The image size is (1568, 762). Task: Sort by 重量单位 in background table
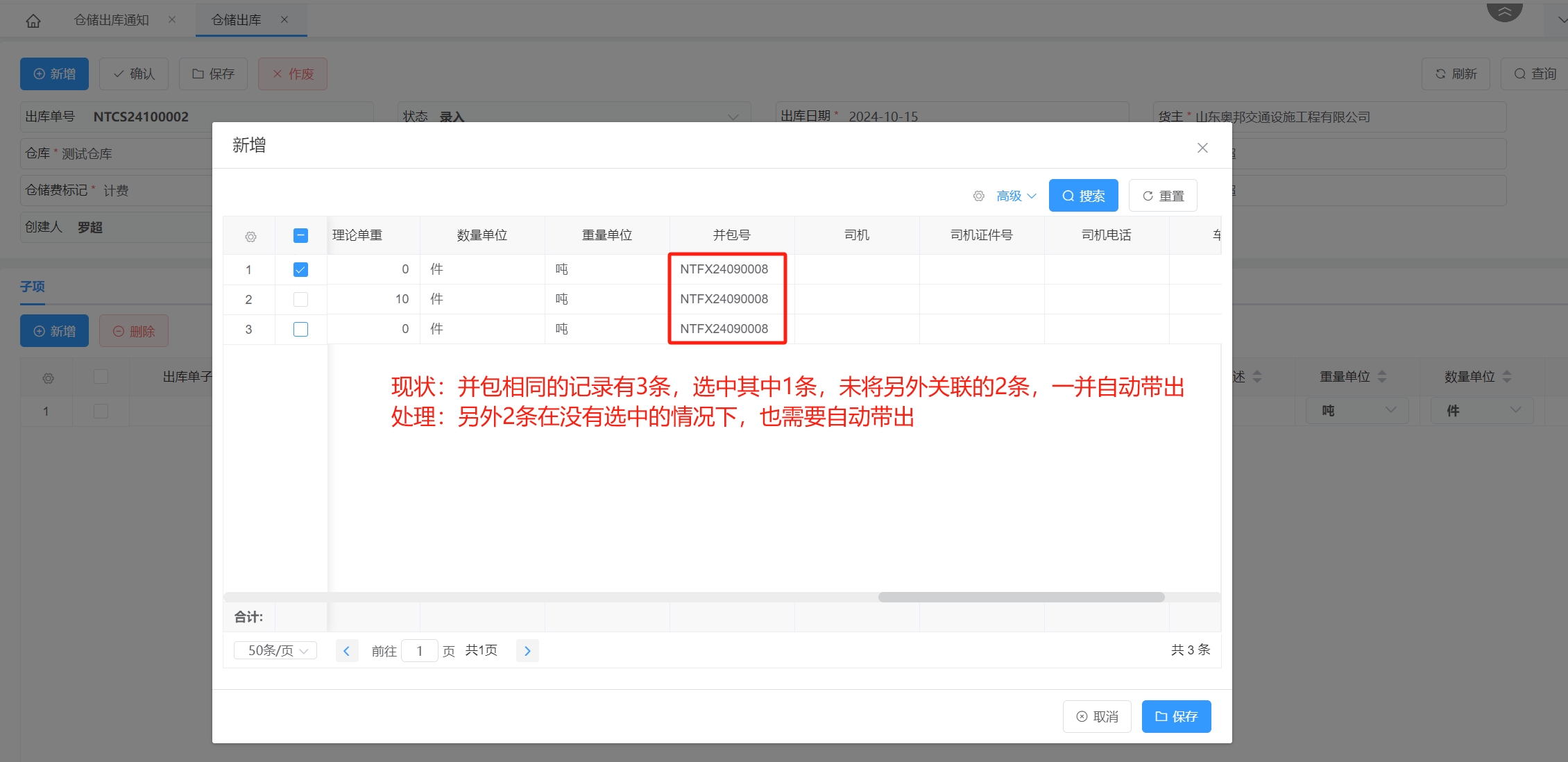[1382, 377]
